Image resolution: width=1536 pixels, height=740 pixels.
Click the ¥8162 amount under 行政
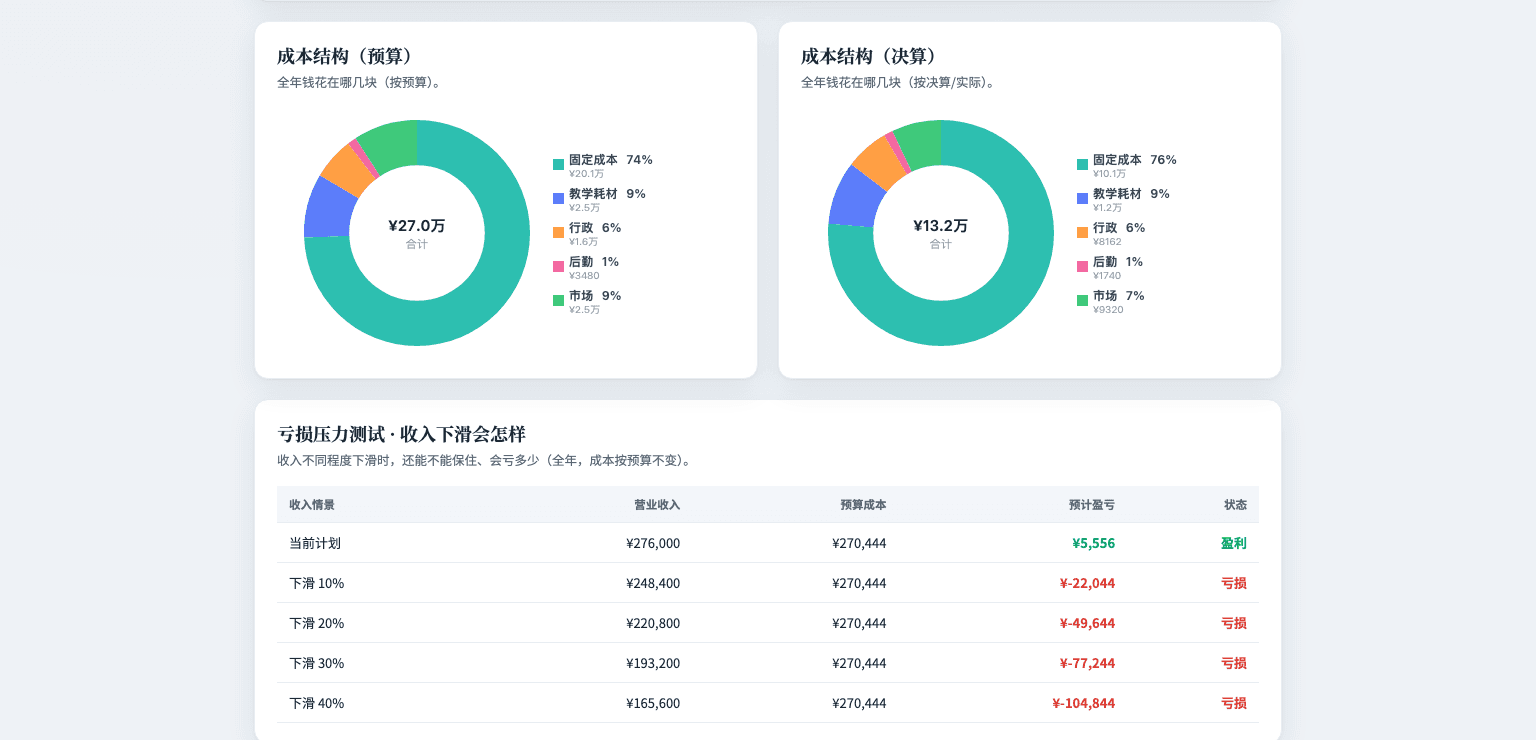point(1108,242)
